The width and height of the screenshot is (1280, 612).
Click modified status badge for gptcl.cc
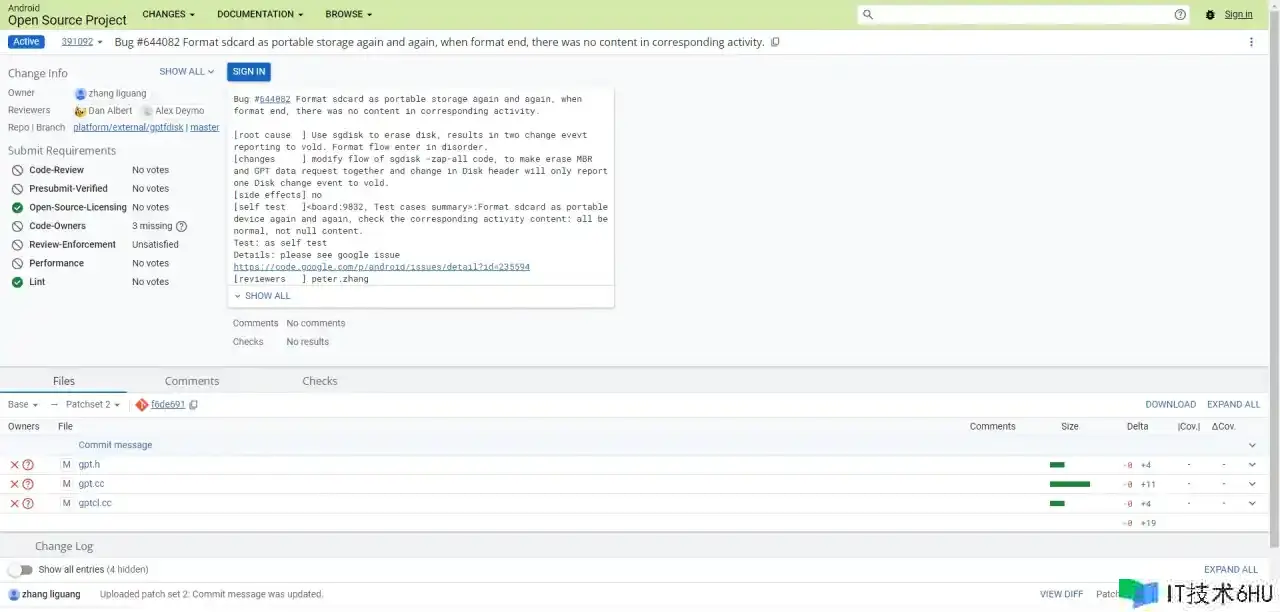point(66,503)
